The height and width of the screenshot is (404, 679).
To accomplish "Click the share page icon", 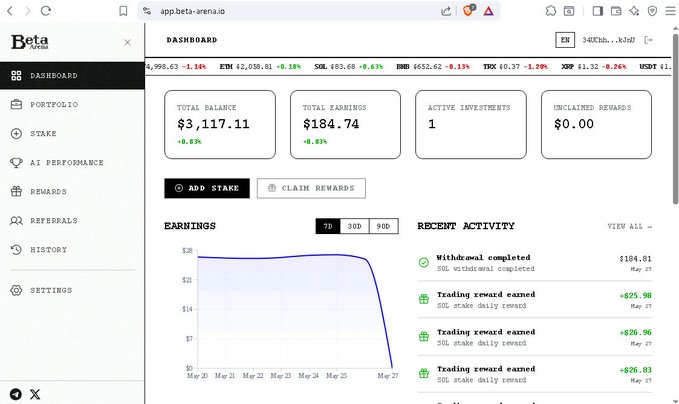I will pos(446,11).
